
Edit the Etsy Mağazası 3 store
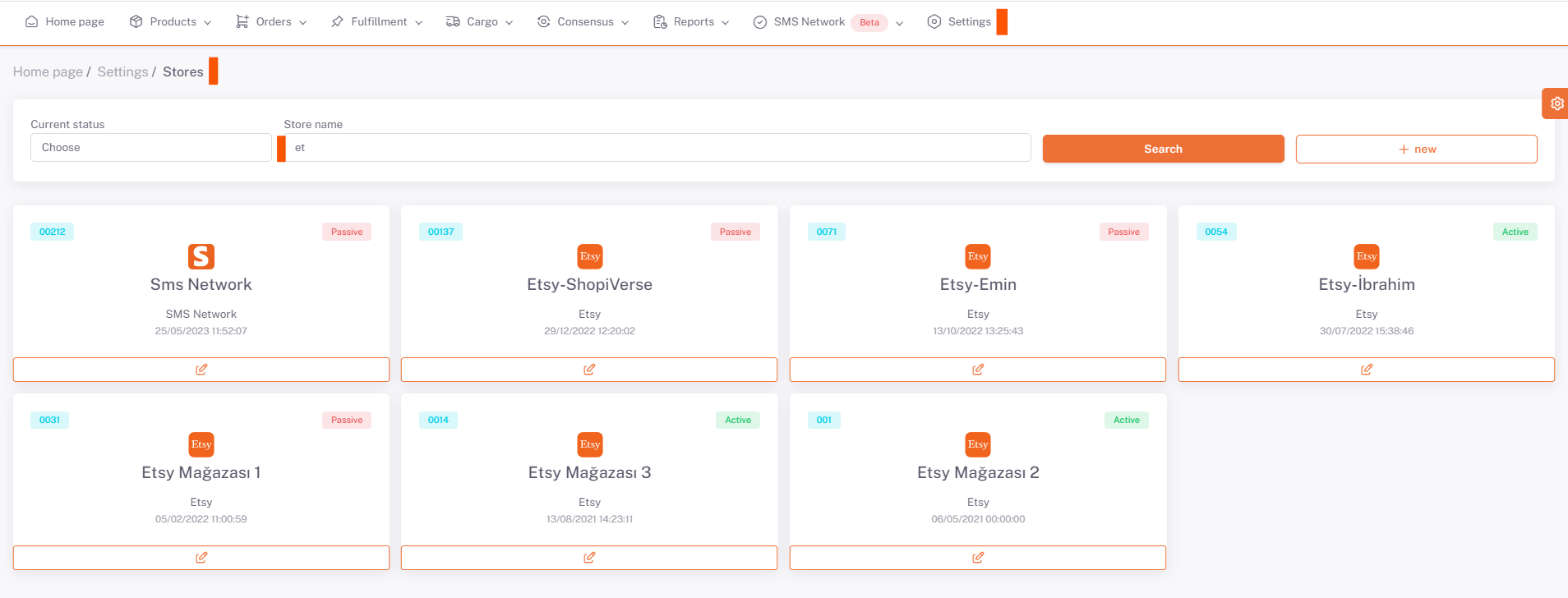pos(589,558)
